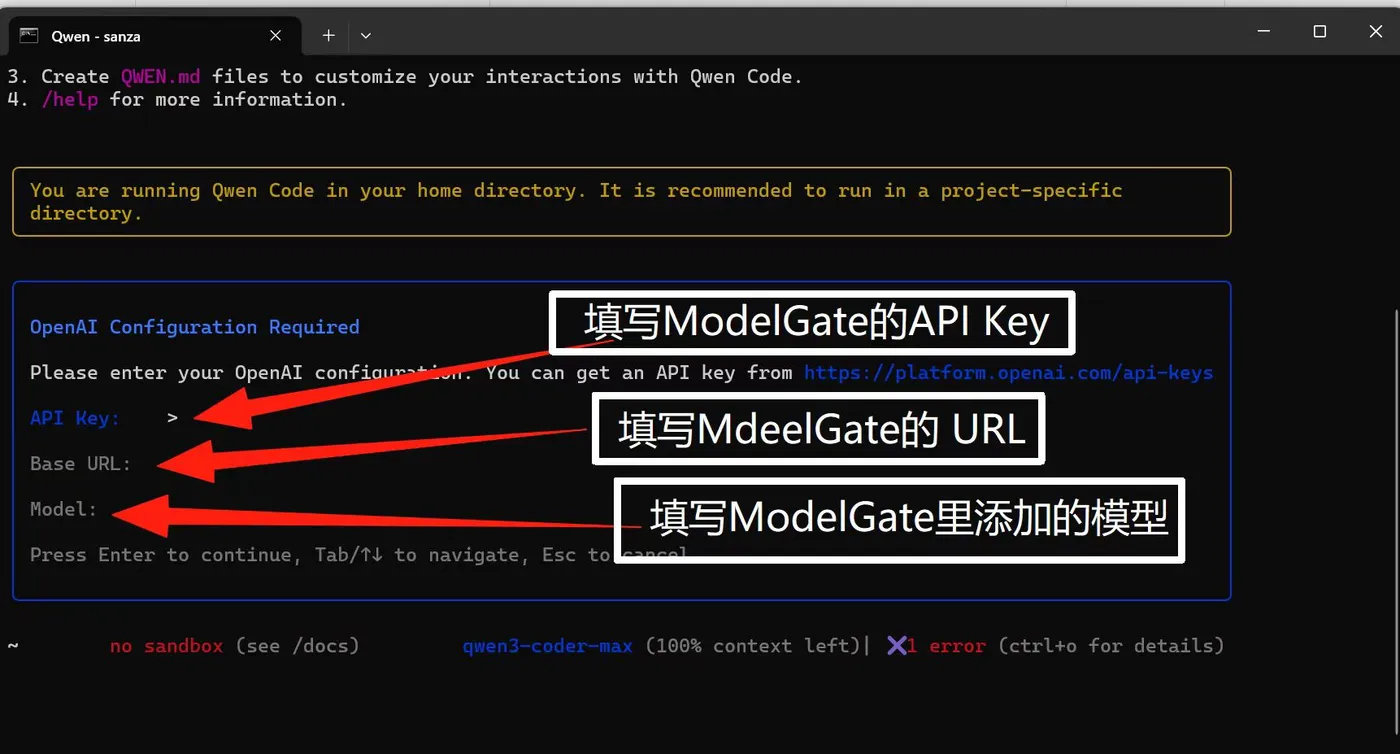Focus the API Key input field
The height and width of the screenshot is (754, 1400).
[x=250, y=418]
